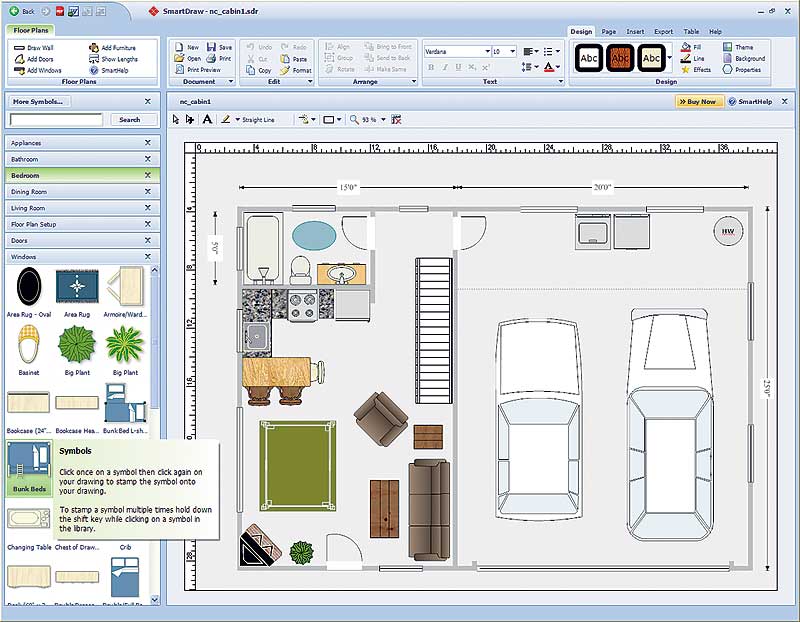Click Add Furniture in the Floor Plans group
800x622 pixels.
click(x=112, y=47)
